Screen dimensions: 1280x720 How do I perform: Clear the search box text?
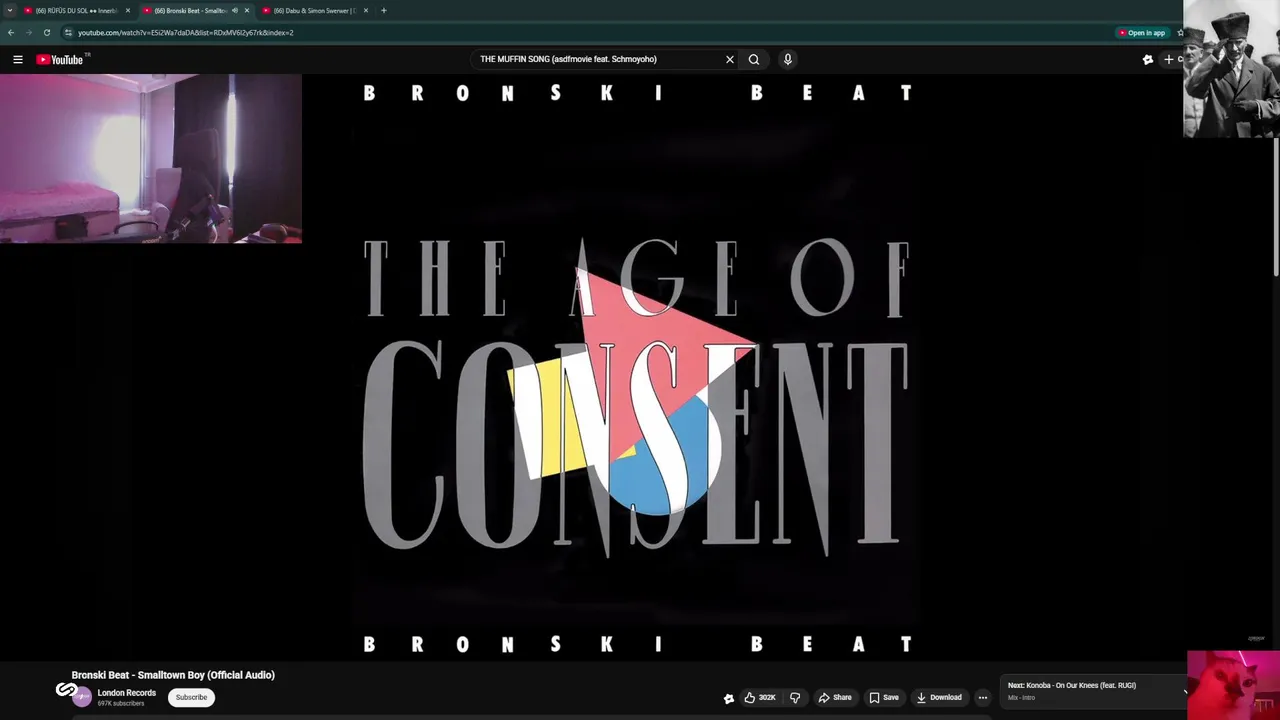[730, 60]
